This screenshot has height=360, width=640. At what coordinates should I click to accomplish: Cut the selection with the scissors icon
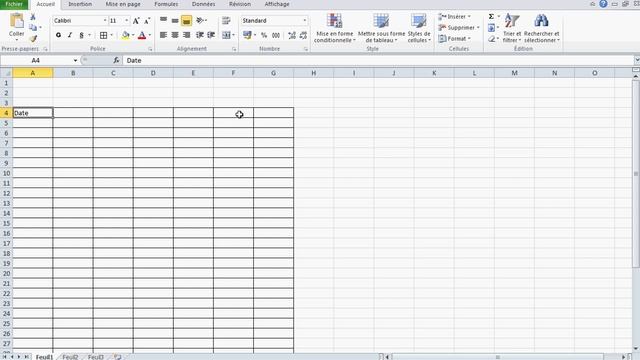coord(33,17)
